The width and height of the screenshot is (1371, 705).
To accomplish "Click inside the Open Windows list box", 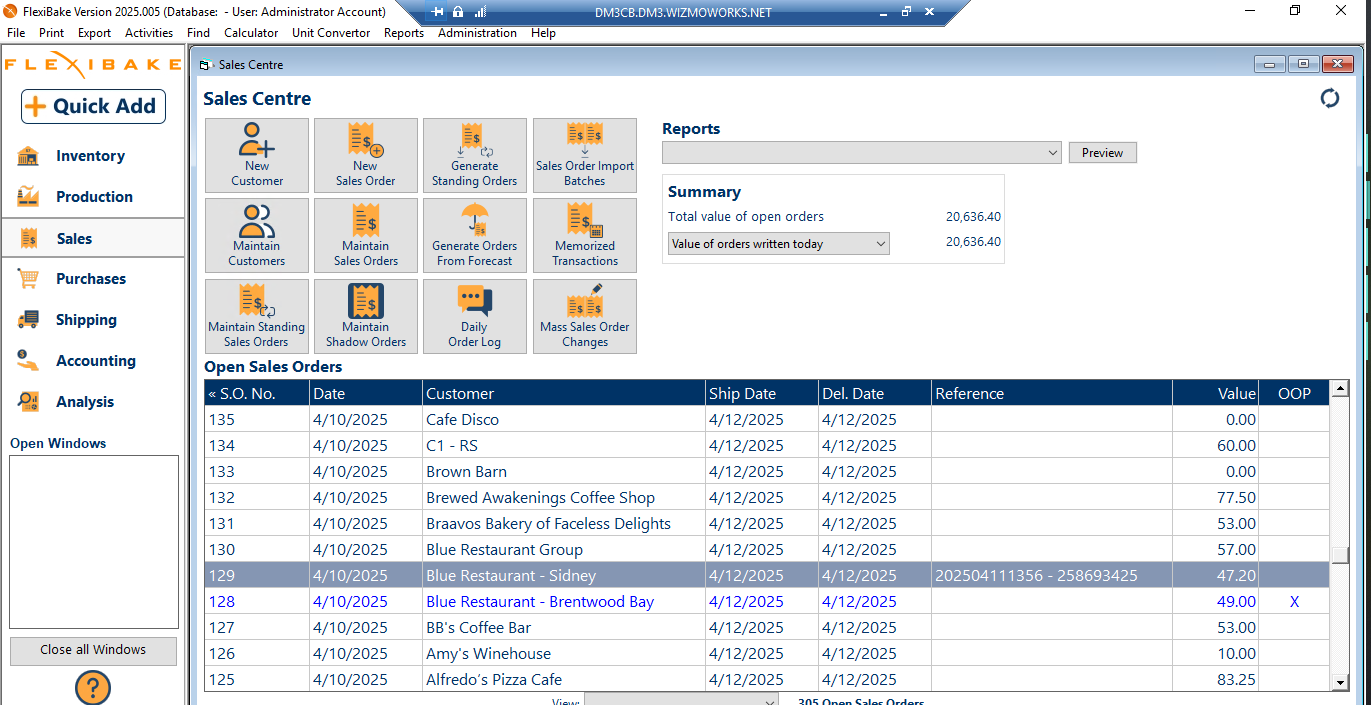I will tap(94, 542).
